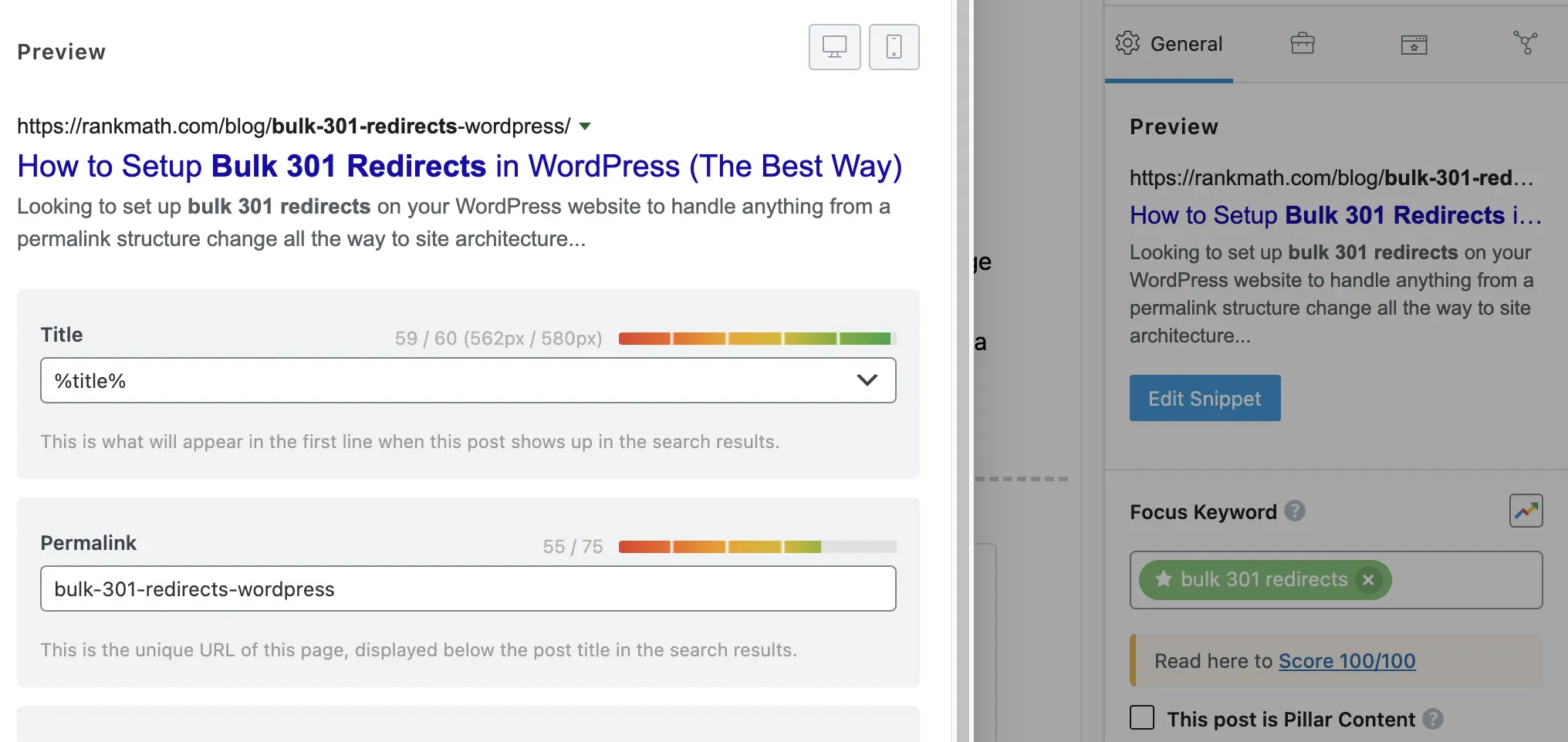Click the Edit Snippet button
This screenshot has height=742, width=1568.
pyautogui.click(x=1205, y=398)
